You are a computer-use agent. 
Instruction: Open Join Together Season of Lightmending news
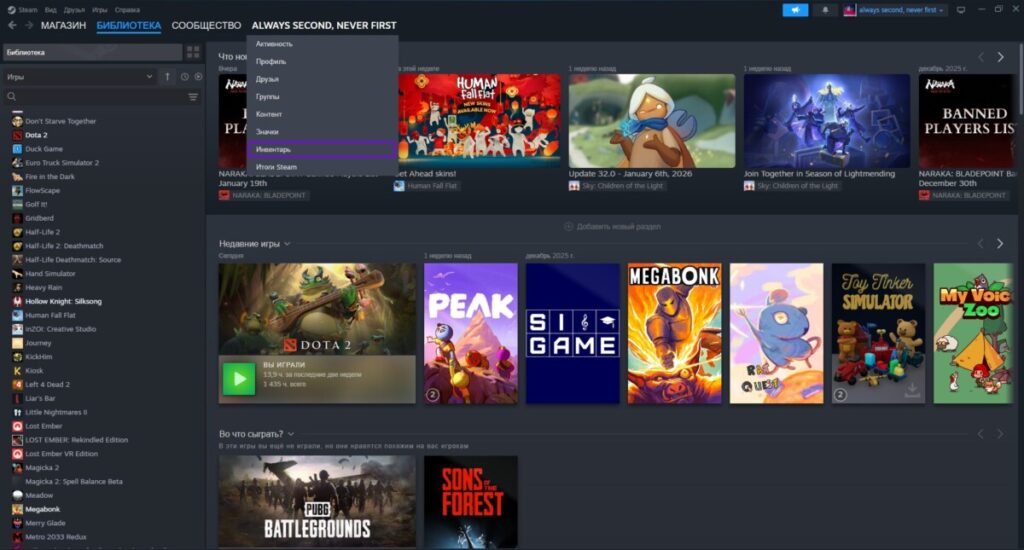tap(827, 121)
